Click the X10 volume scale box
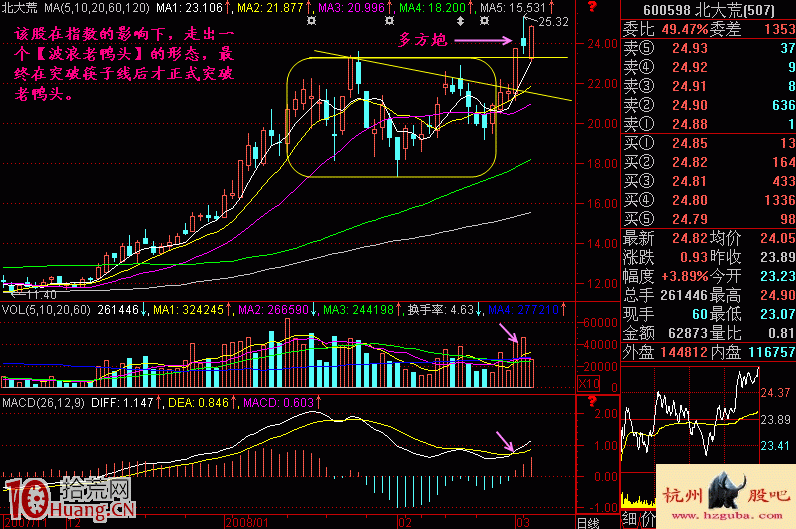 pos(589,383)
